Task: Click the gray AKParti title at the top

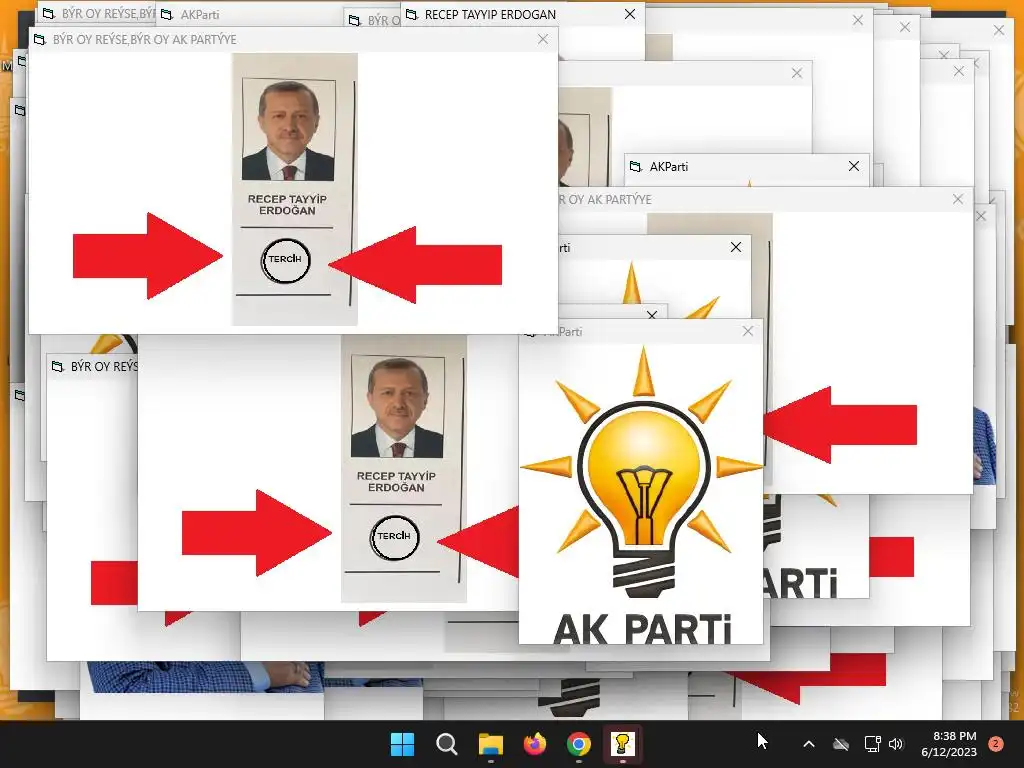Action: click(x=200, y=14)
